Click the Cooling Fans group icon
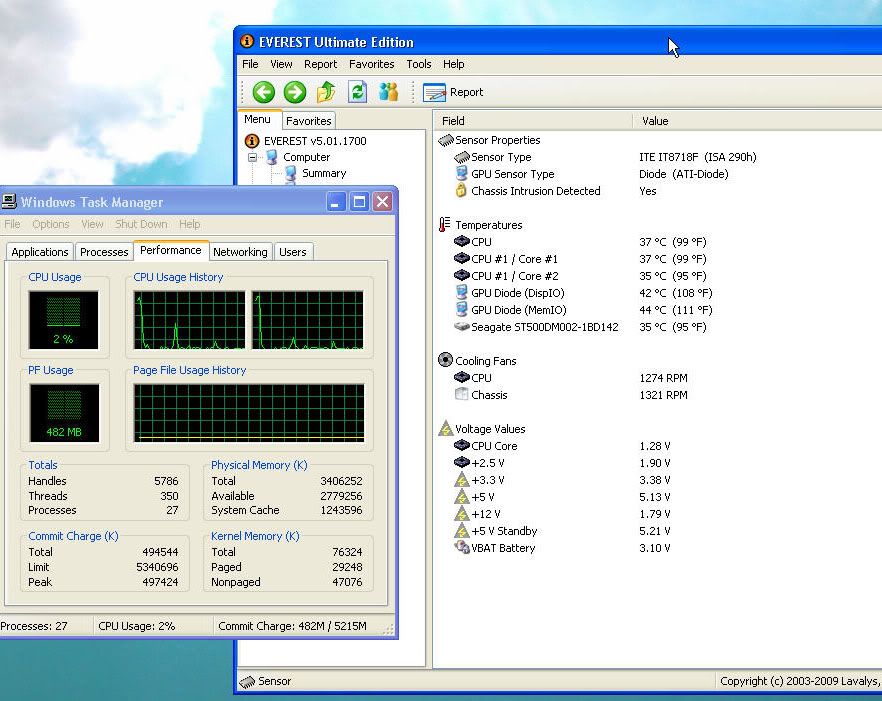This screenshot has height=701, width=882. pyautogui.click(x=445, y=360)
